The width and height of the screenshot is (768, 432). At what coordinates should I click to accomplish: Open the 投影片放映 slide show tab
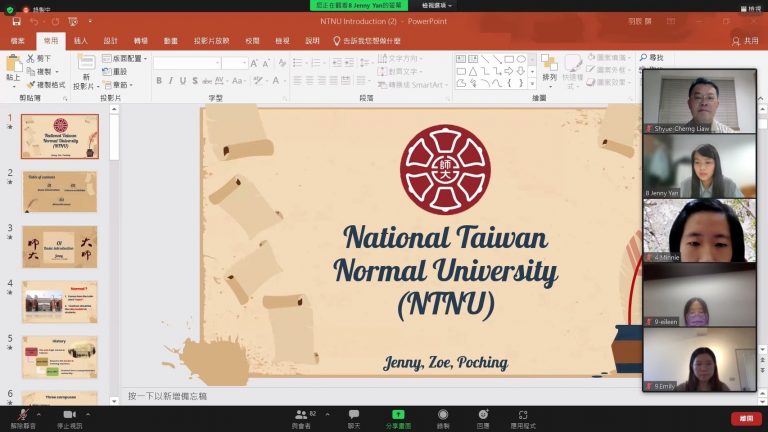coord(211,41)
